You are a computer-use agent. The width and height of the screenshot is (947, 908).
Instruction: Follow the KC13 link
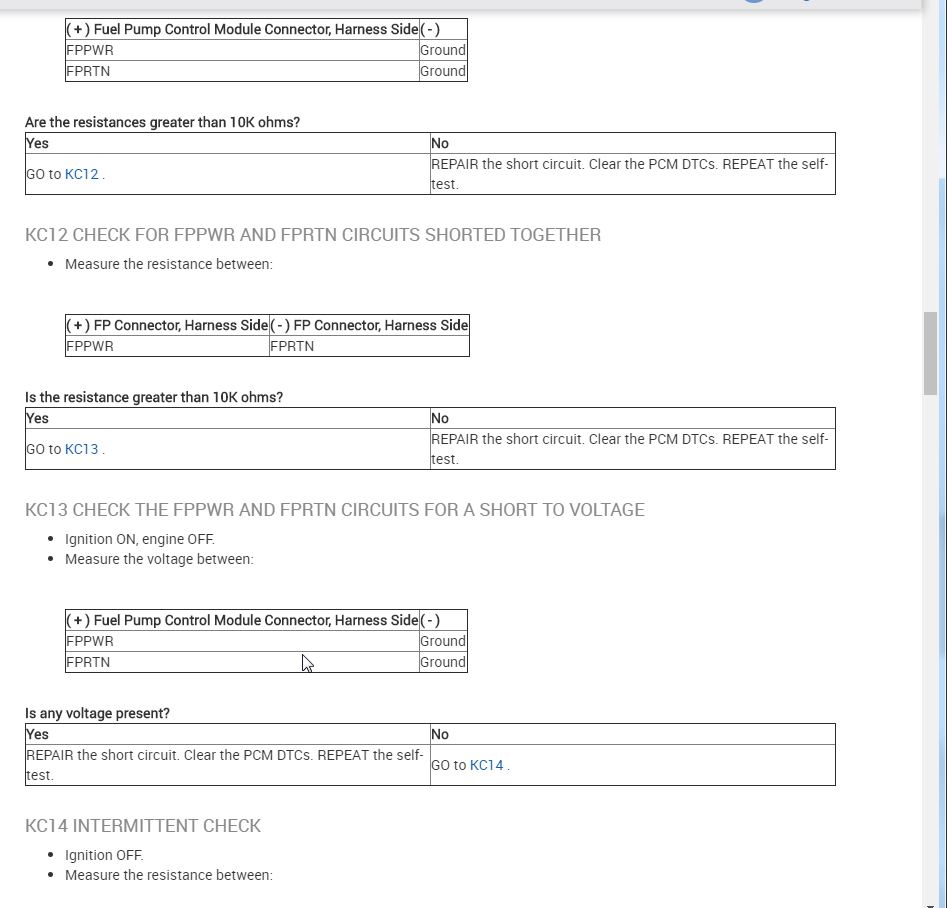[82, 449]
